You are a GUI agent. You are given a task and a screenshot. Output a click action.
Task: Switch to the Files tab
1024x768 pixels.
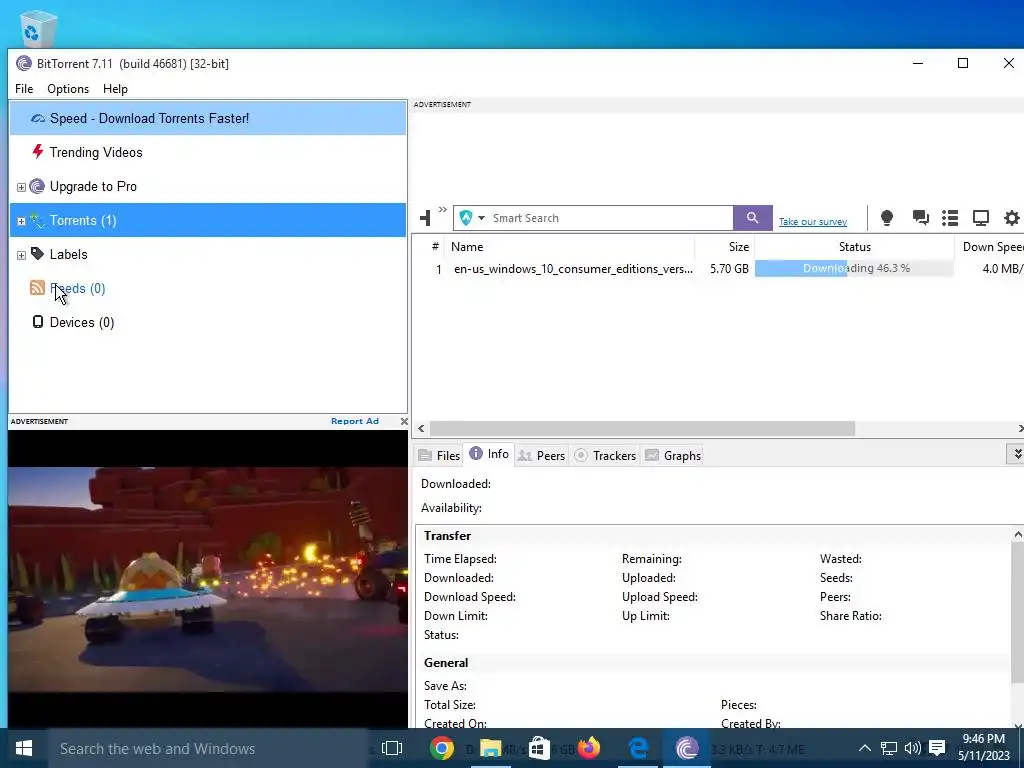(x=439, y=455)
